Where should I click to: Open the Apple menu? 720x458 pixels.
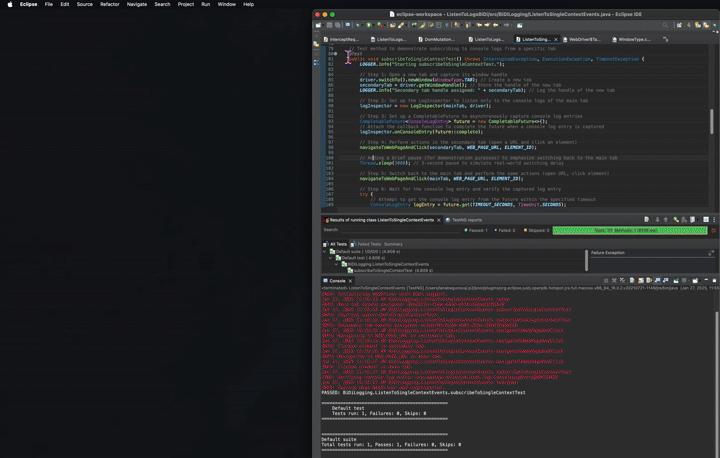pos(10,4)
